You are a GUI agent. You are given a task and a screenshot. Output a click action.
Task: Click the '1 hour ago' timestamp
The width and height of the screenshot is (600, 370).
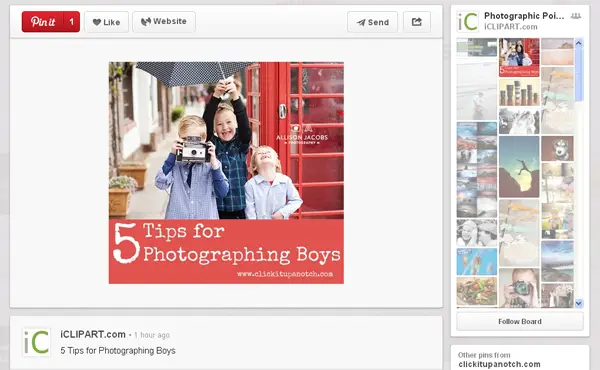coord(152,335)
